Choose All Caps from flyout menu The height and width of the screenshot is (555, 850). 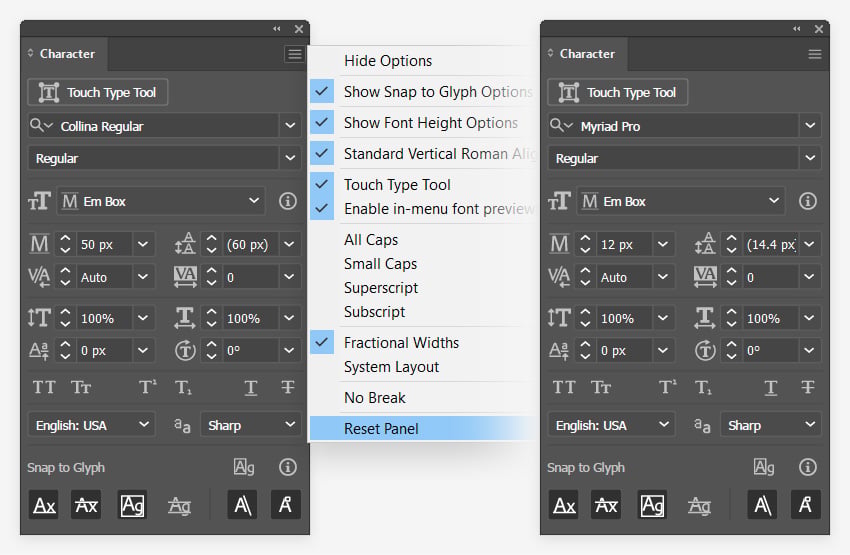(x=423, y=240)
